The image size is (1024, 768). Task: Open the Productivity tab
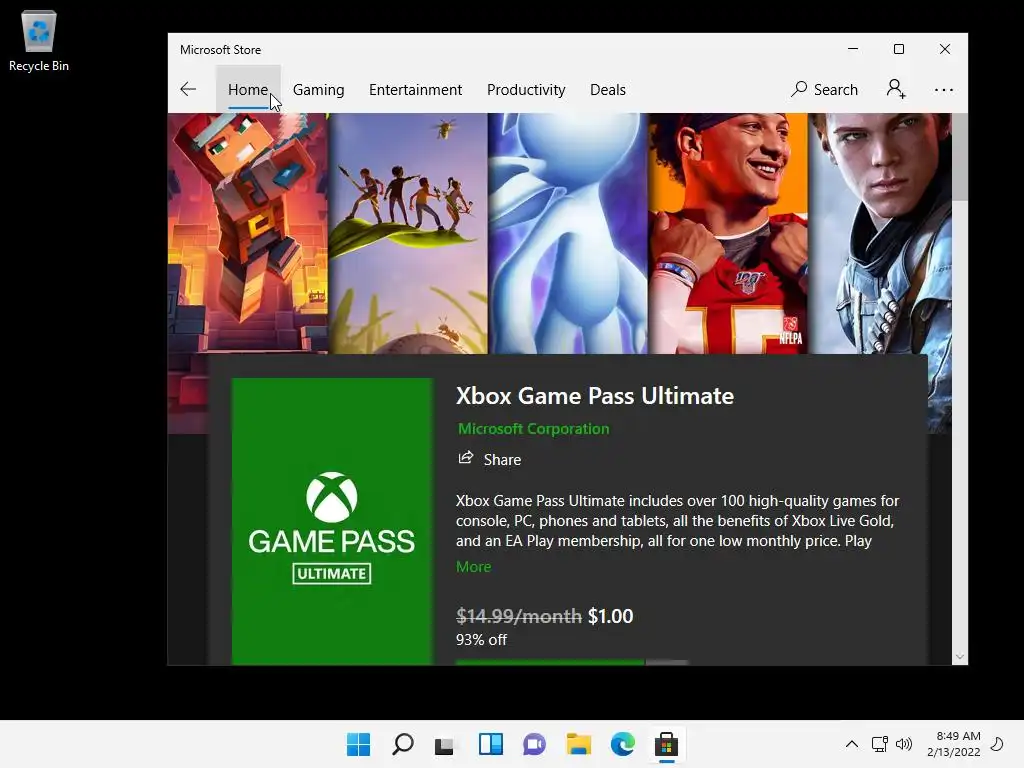click(x=526, y=89)
